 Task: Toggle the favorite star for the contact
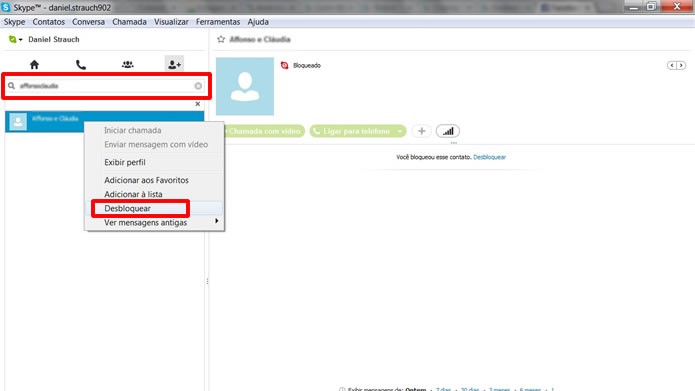pos(221,39)
